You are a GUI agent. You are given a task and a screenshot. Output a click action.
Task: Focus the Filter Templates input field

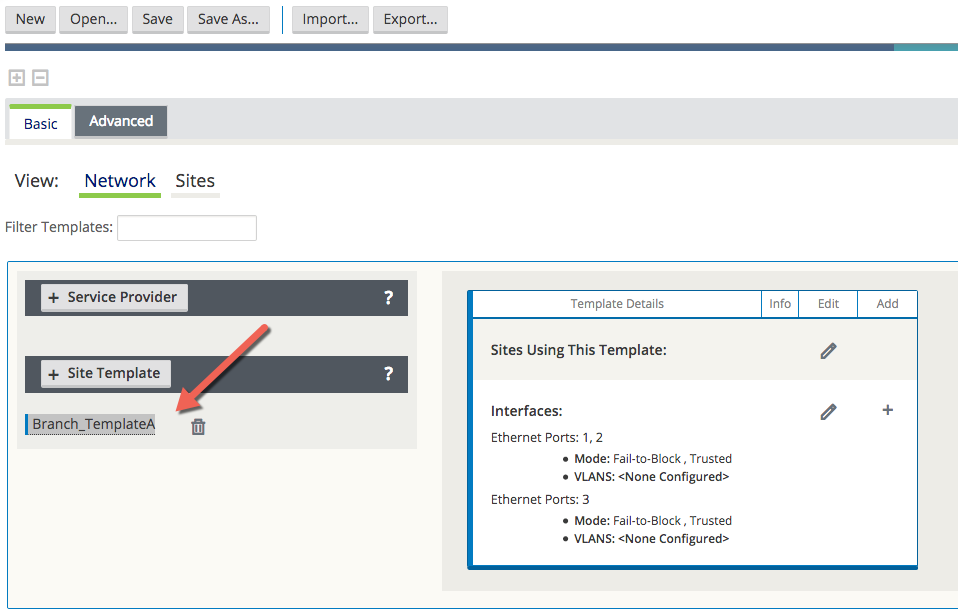coord(187,228)
